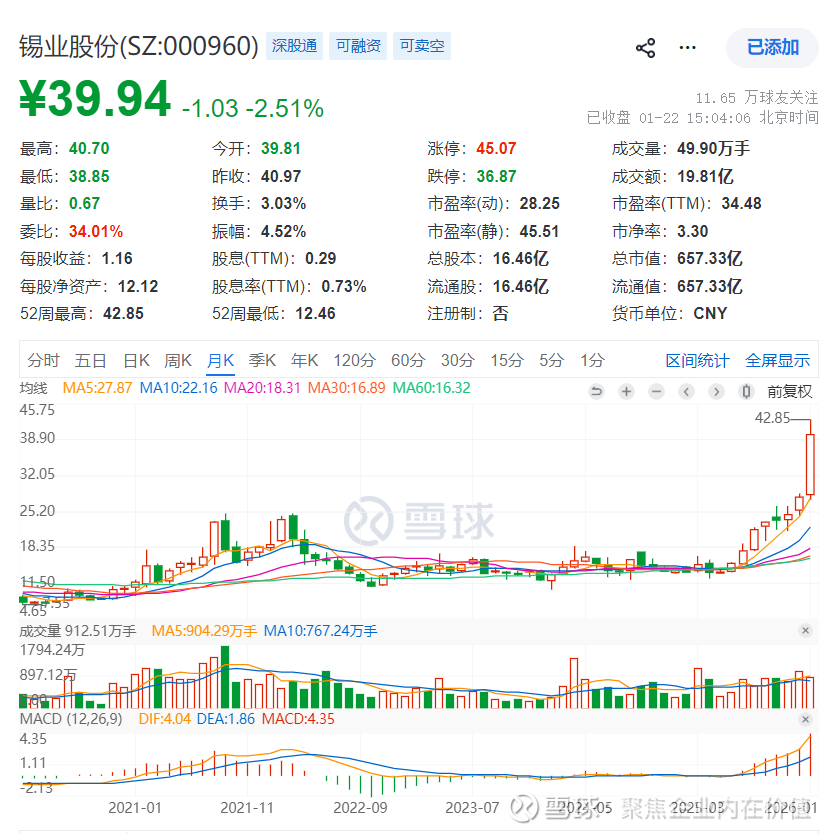The width and height of the screenshot is (836, 834).
Task: Click the 52周最高 value 42.85
Action: [x=123, y=314]
